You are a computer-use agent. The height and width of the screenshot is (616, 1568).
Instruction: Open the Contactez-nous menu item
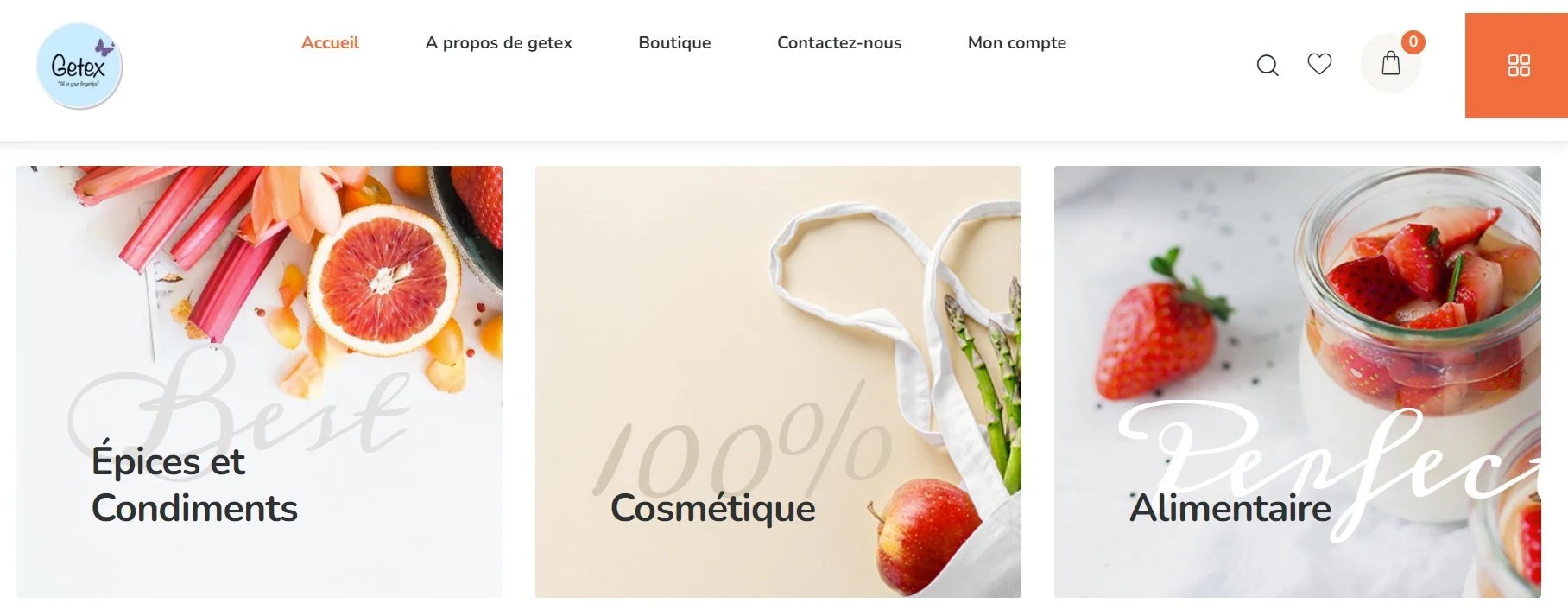839,42
